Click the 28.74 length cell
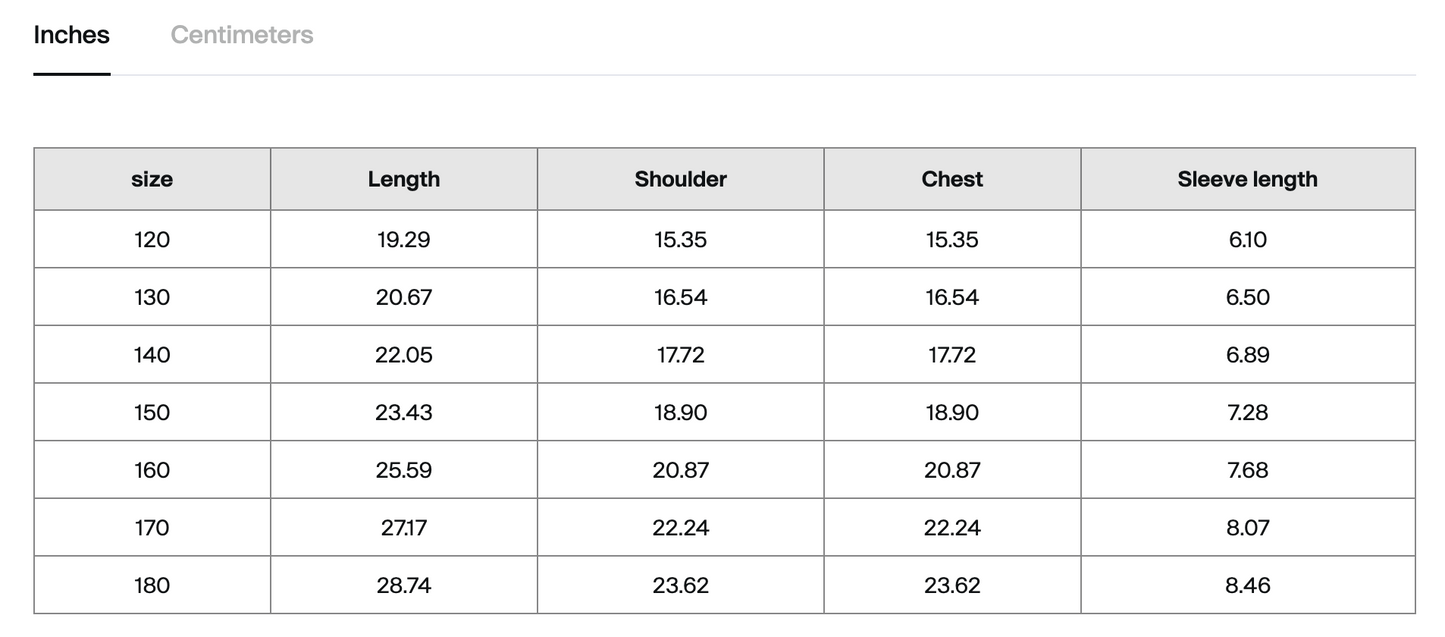Viewport: 1445px width, 637px height. tap(404, 585)
